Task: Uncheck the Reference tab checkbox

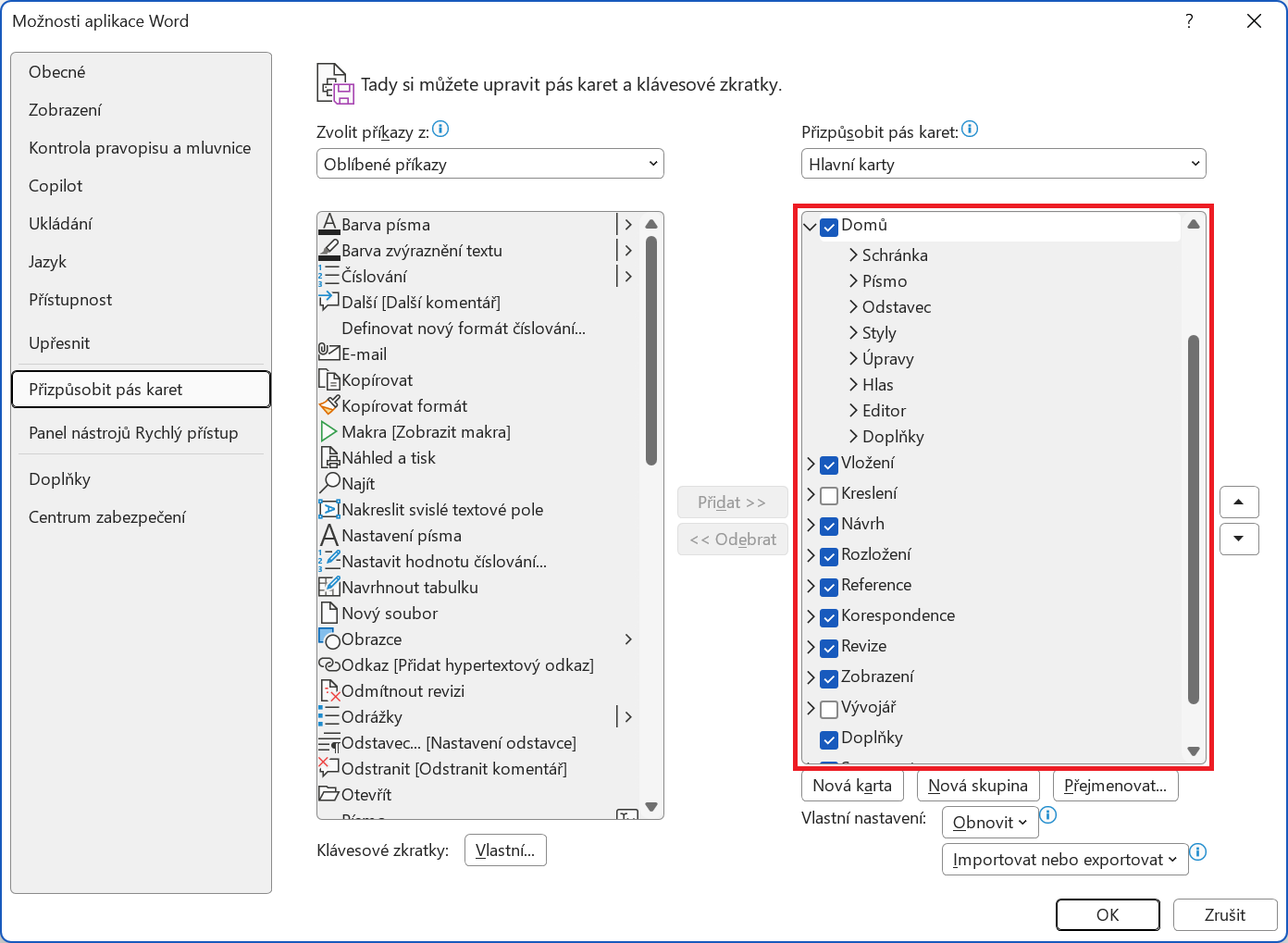Action: click(x=829, y=587)
